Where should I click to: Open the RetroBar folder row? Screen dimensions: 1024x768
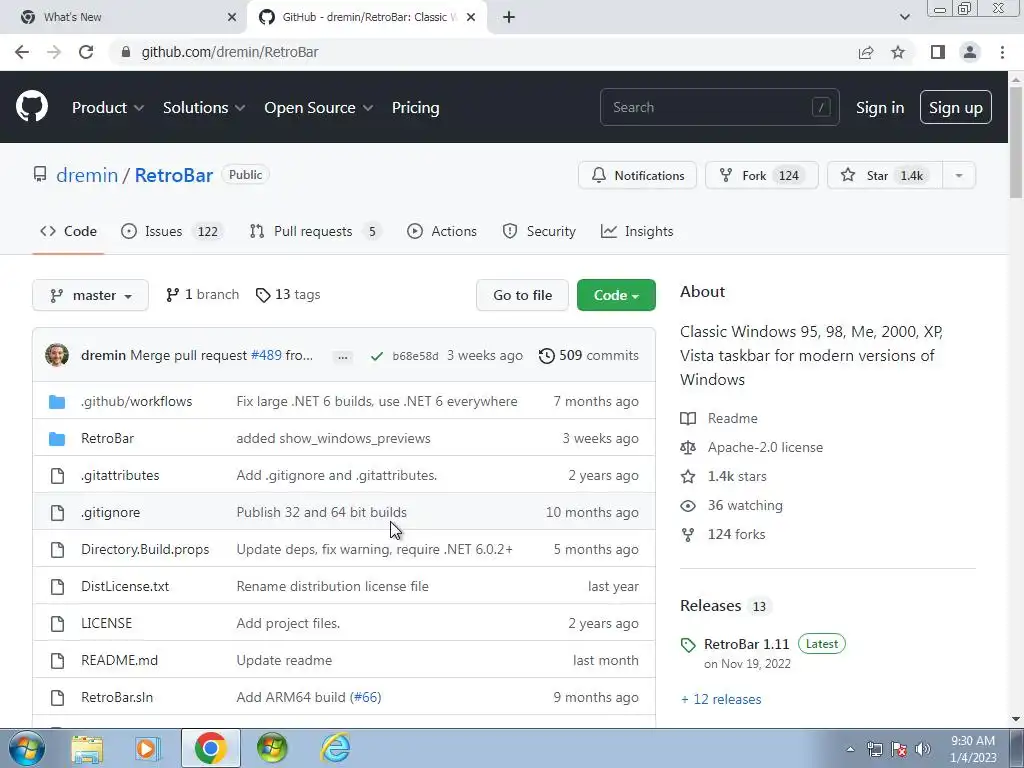click(344, 438)
